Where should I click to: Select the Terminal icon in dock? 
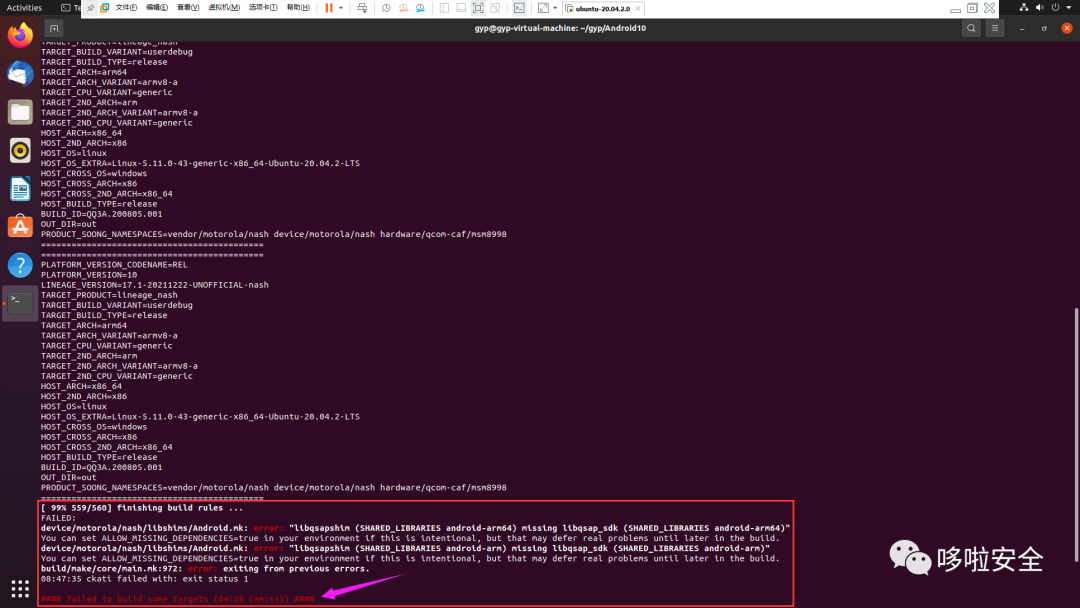[x=20, y=303]
